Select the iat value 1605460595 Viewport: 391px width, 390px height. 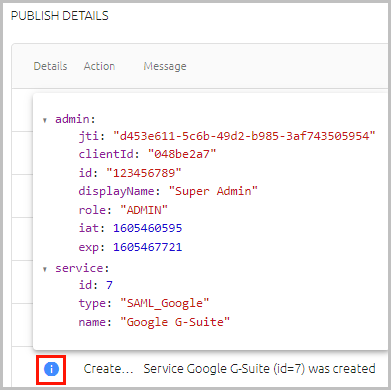click(x=147, y=228)
